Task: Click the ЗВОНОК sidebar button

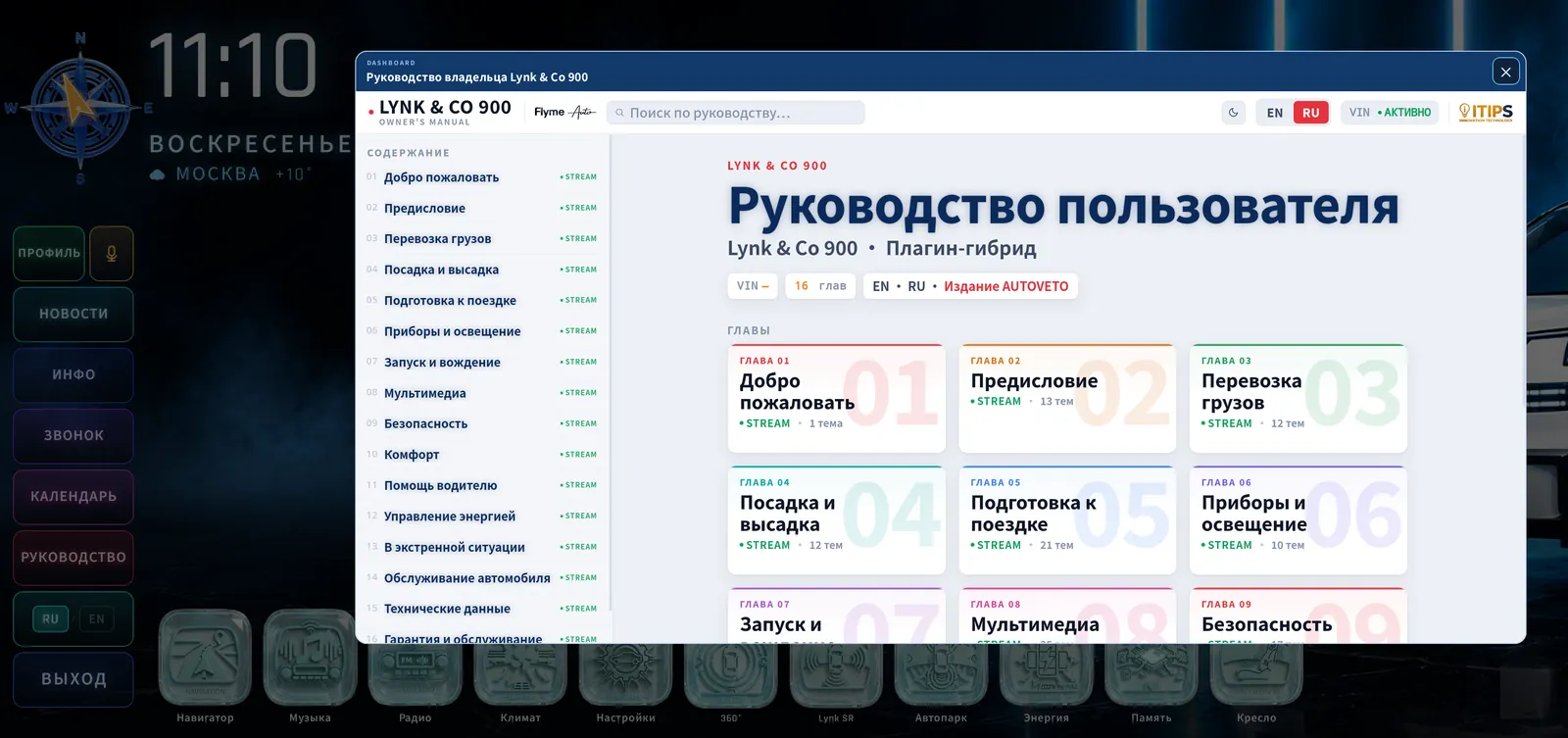Action: [x=73, y=435]
